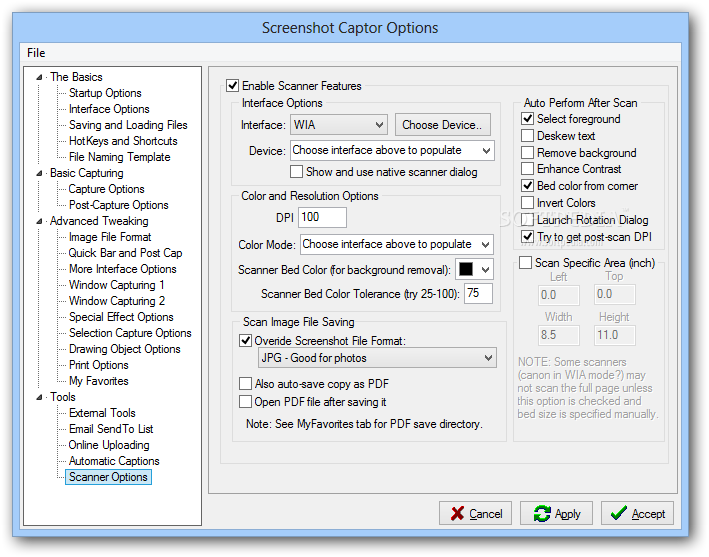Collapse the Tools tree node
The width and height of the screenshot is (709, 557).
[39, 397]
